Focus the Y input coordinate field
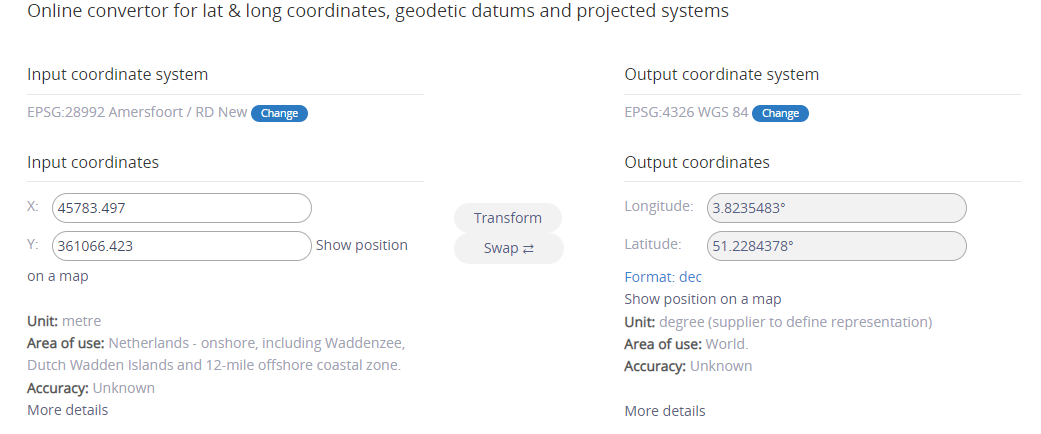The image size is (1041, 434). click(182, 246)
